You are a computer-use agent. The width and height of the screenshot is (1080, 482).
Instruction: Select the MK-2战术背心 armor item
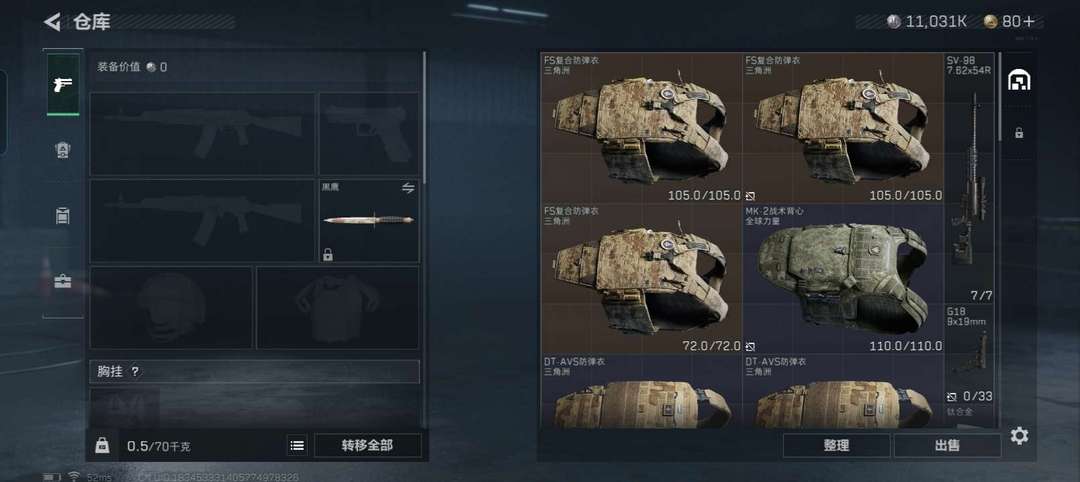tap(842, 279)
